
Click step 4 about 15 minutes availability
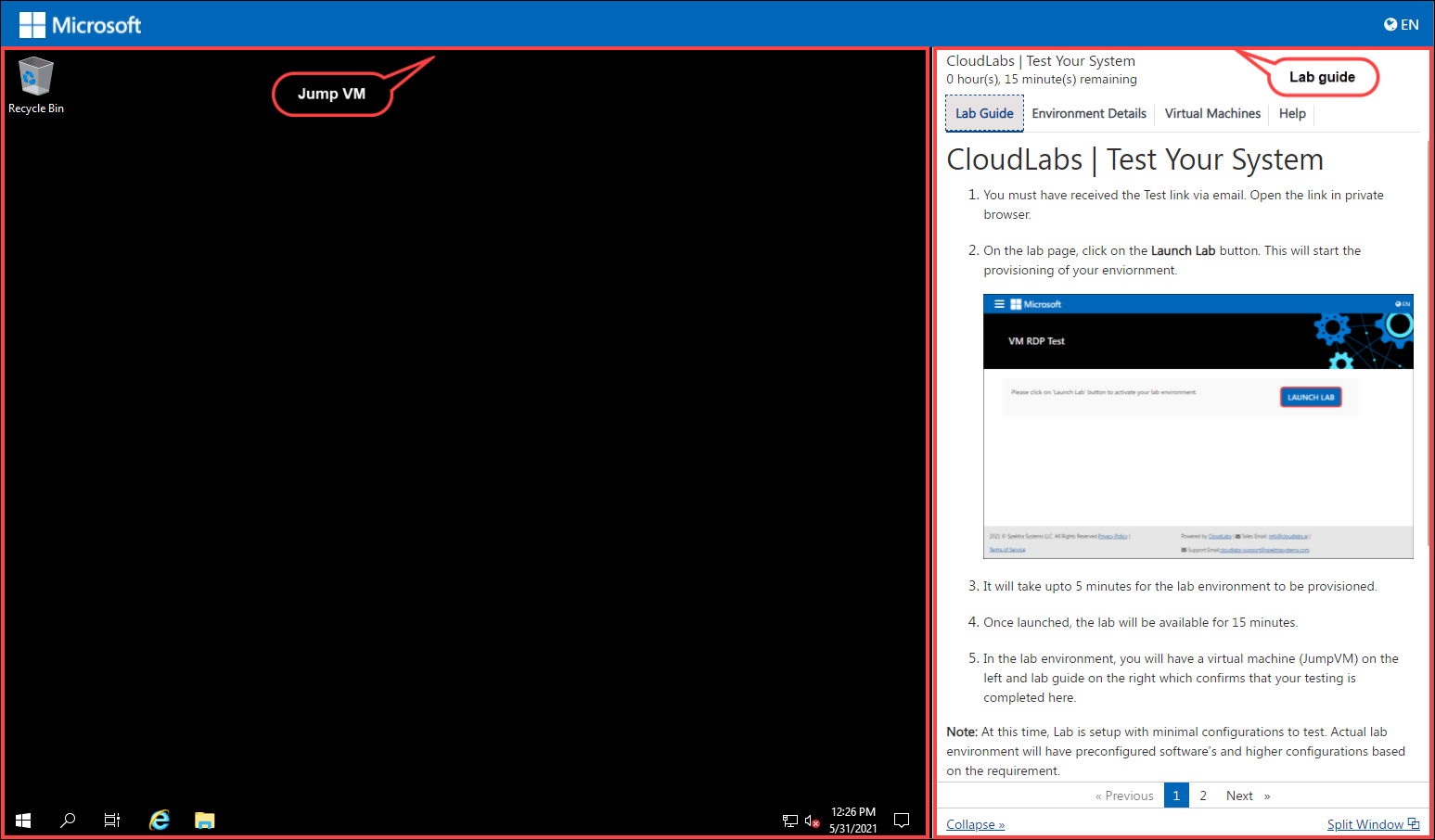coord(1140,622)
